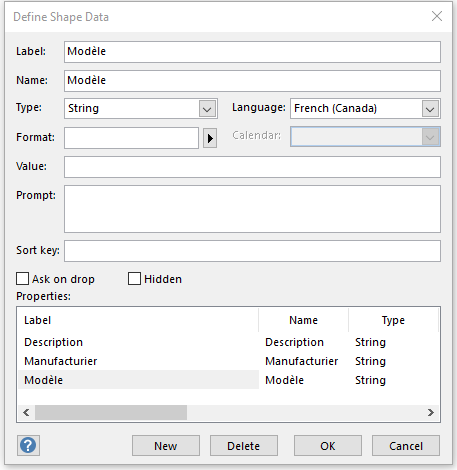Click inside the Prompt text area
This screenshot has height=470, width=457.
coord(252,209)
